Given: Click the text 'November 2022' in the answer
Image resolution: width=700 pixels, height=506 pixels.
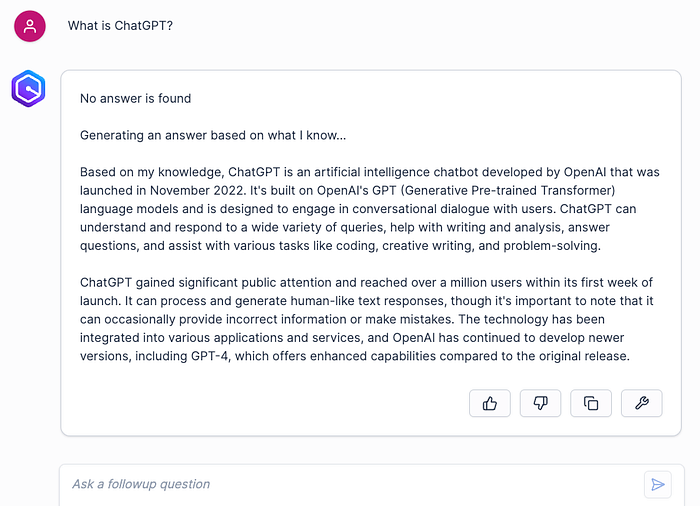Looking at the screenshot, I should coord(197,190).
